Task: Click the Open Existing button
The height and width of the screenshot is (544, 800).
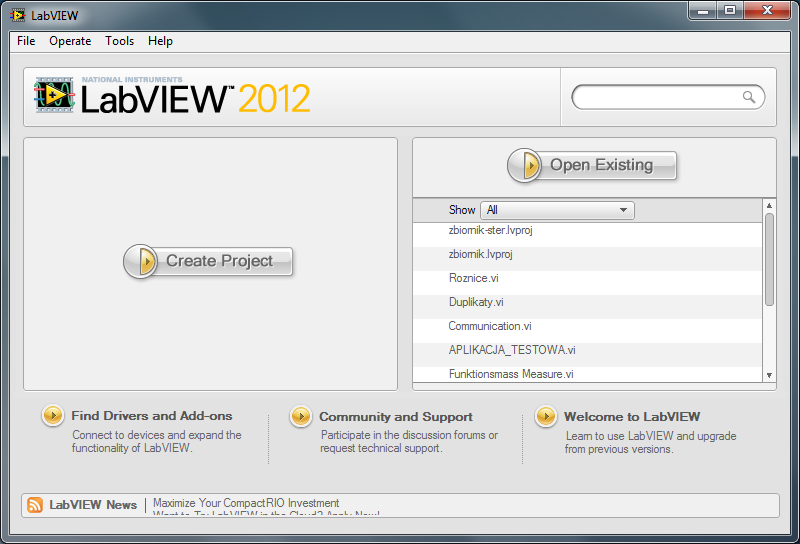Action: pyautogui.click(x=592, y=165)
